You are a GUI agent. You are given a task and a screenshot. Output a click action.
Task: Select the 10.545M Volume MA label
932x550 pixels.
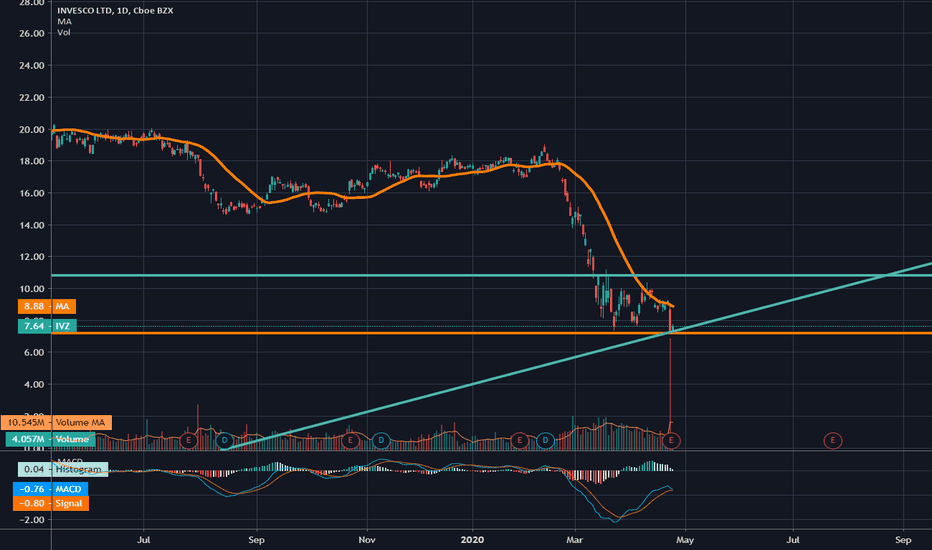tap(56, 423)
